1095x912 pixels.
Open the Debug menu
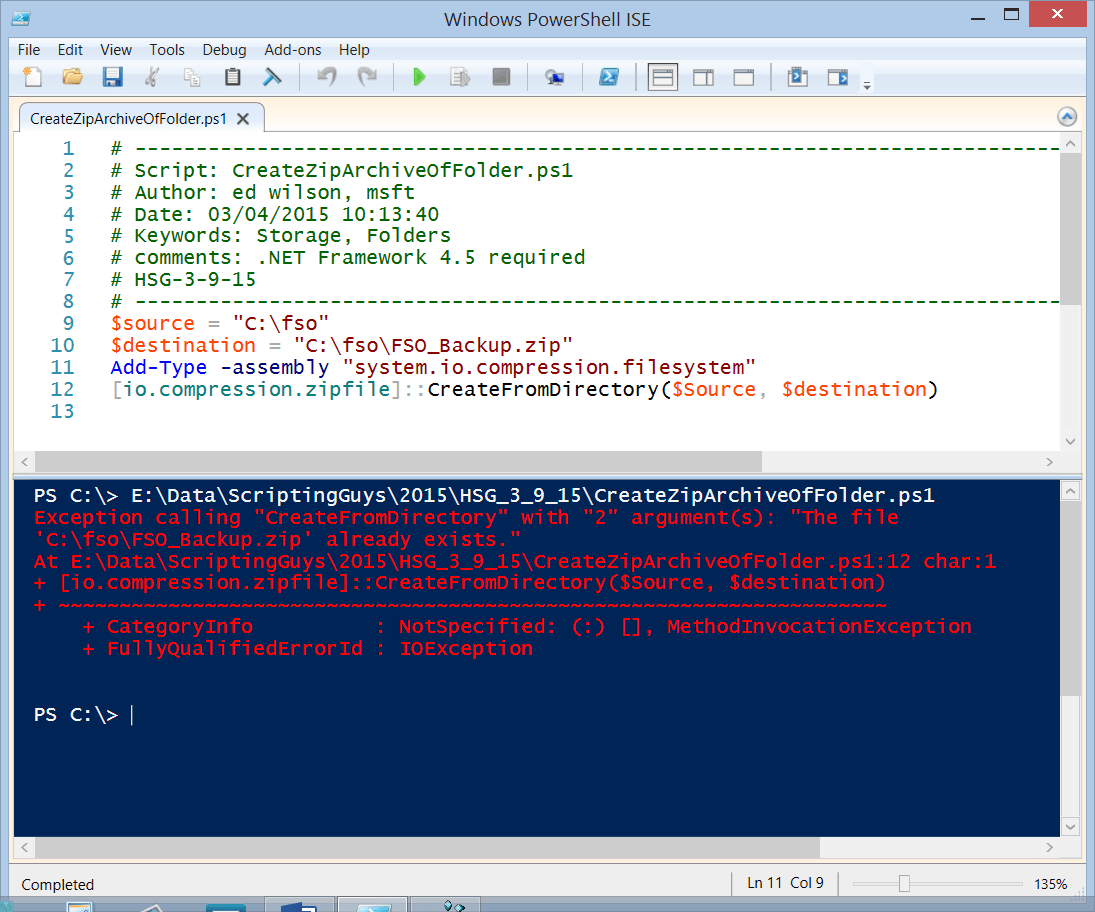(x=224, y=50)
